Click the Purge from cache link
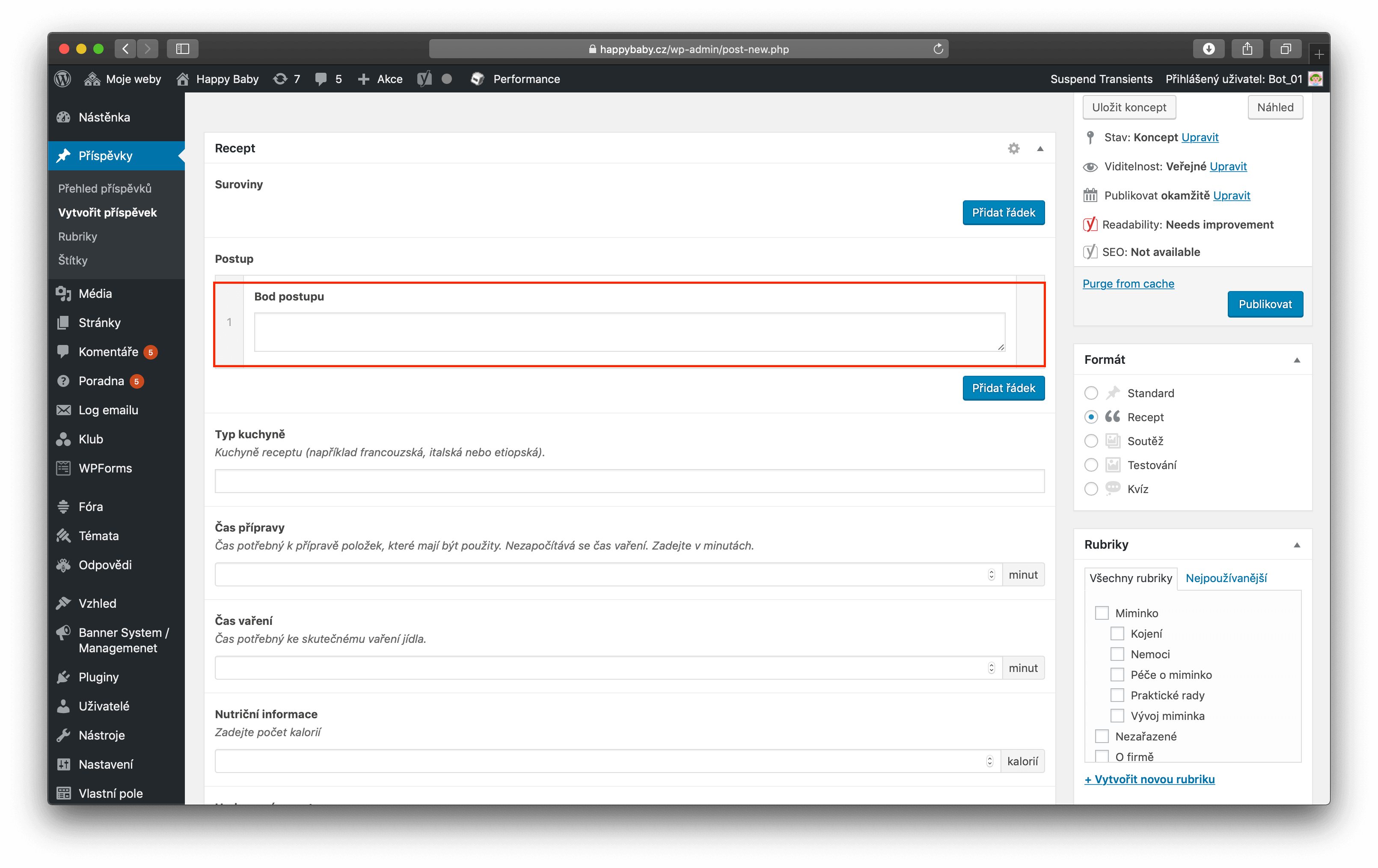Screen dimensions: 1378x868 pyautogui.click(x=1128, y=284)
